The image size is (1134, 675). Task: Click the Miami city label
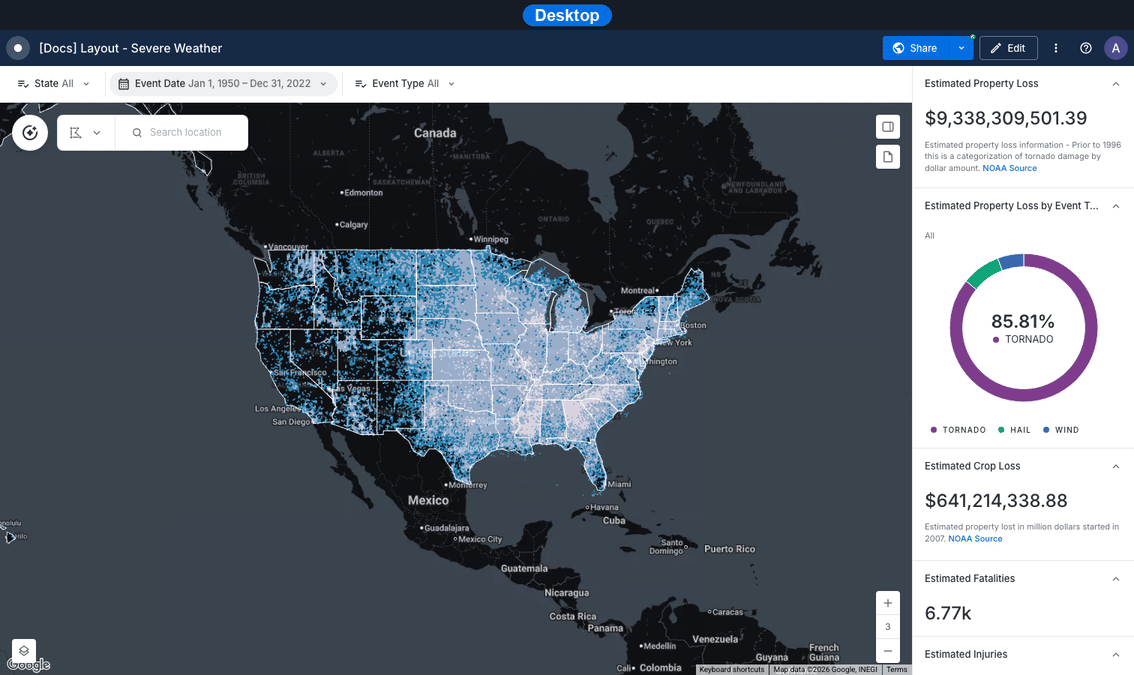(619, 484)
